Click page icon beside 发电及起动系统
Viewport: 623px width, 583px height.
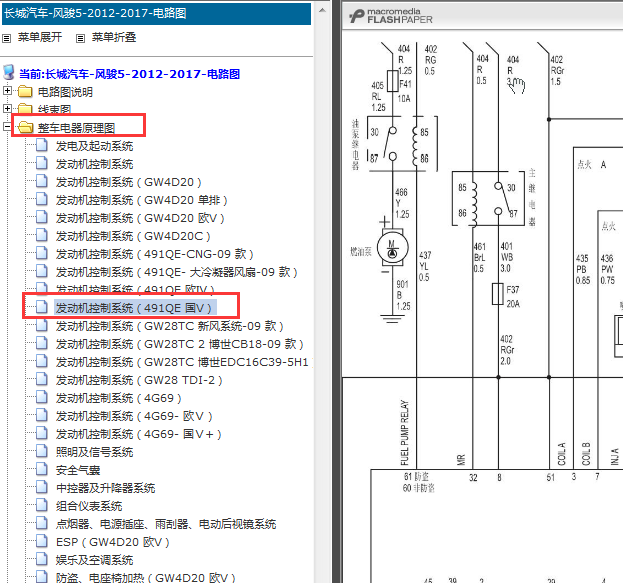(x=42, y=145)
